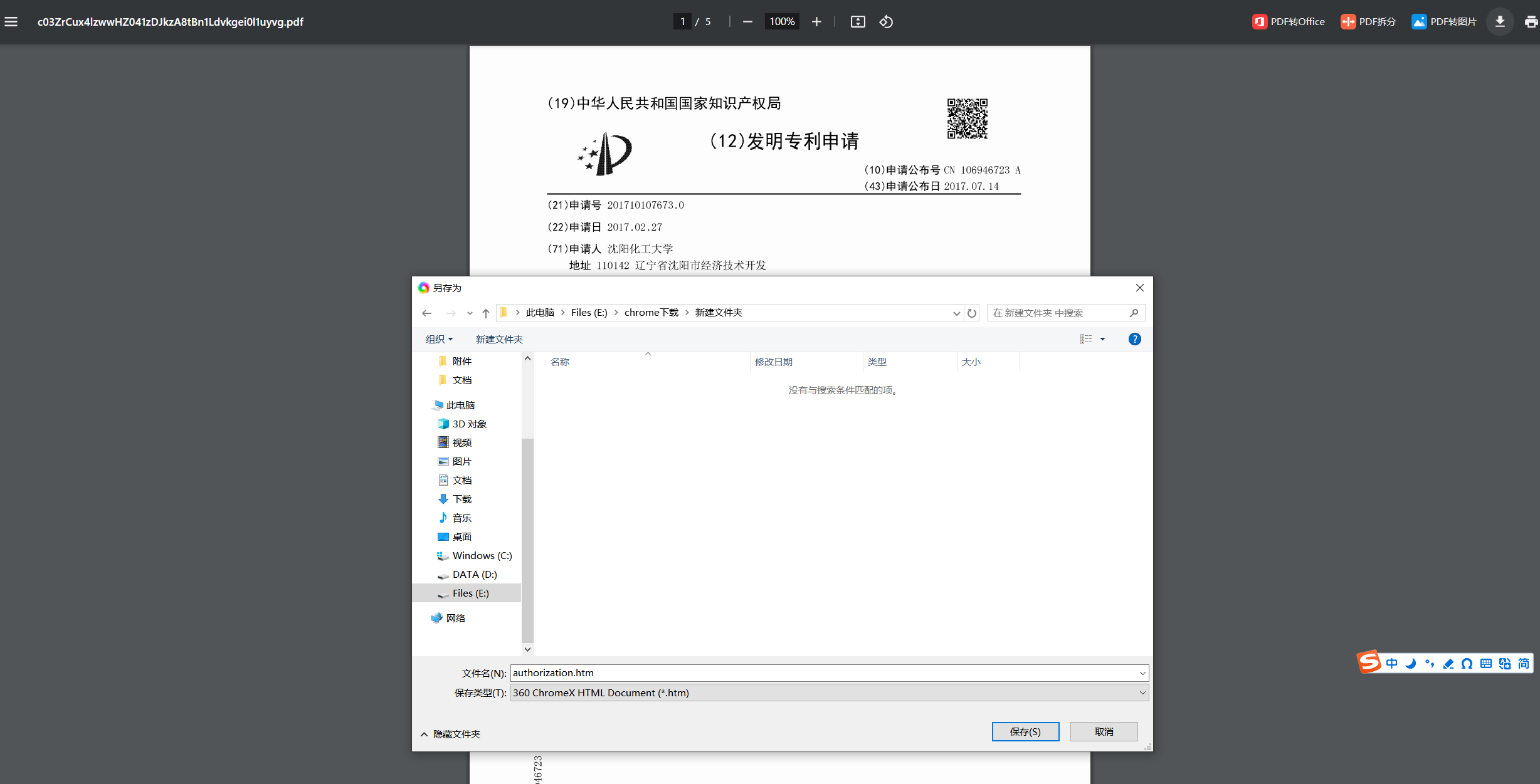Print the PDF document
1540x784 pixels.
[x=1531, y=21]
